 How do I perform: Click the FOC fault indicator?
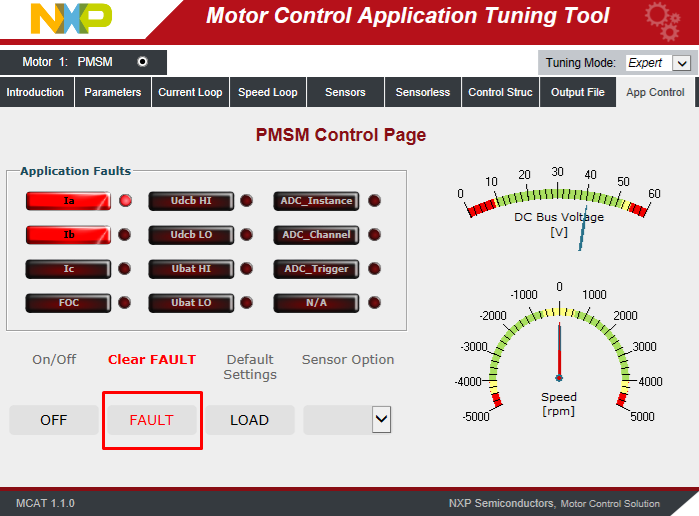tap(68, 302)
